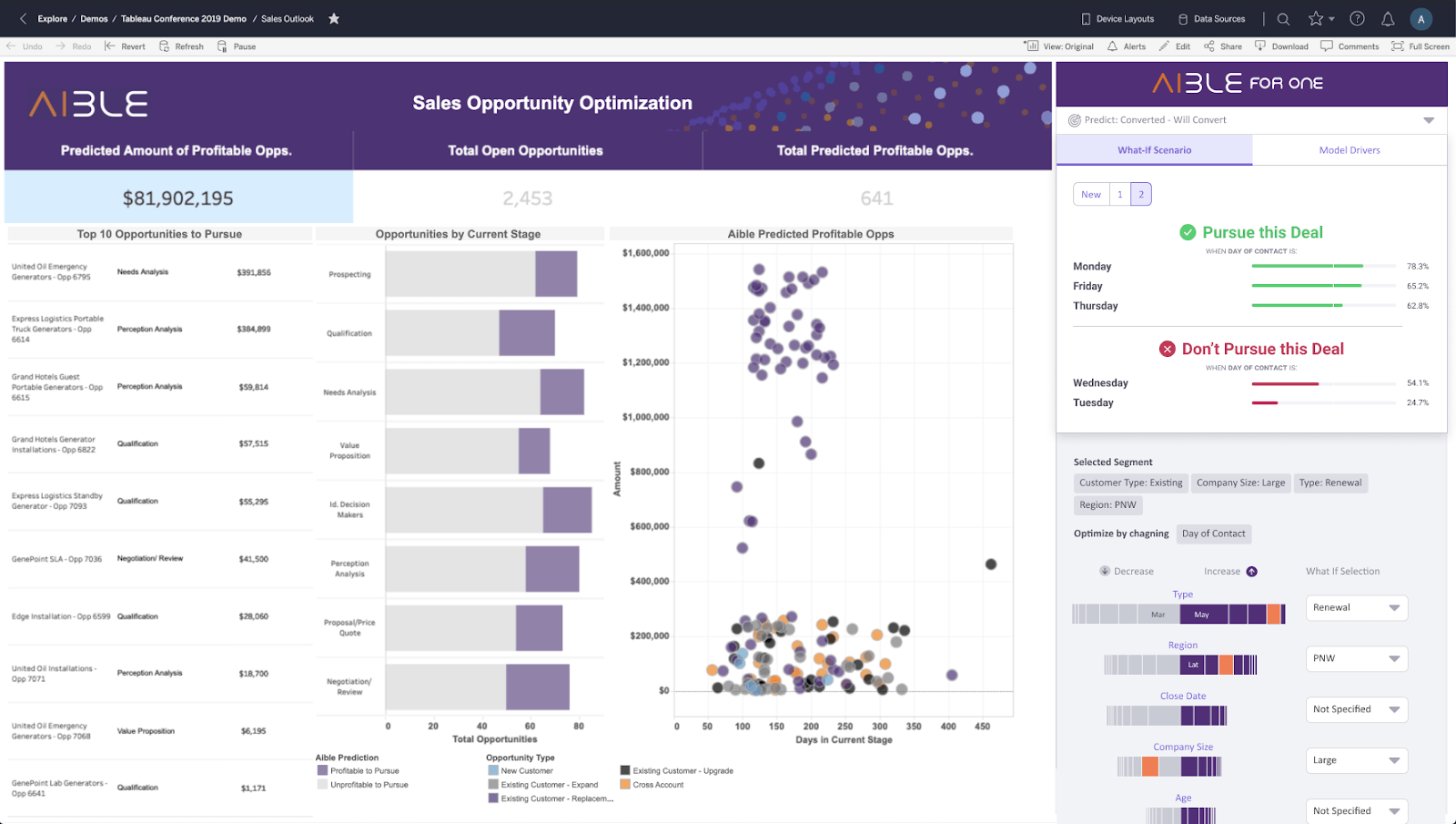Image resolution: width=1456 pixels, height=824 pixels.
Task: Select scenario 1 tab
Action: coord(1120,194)
